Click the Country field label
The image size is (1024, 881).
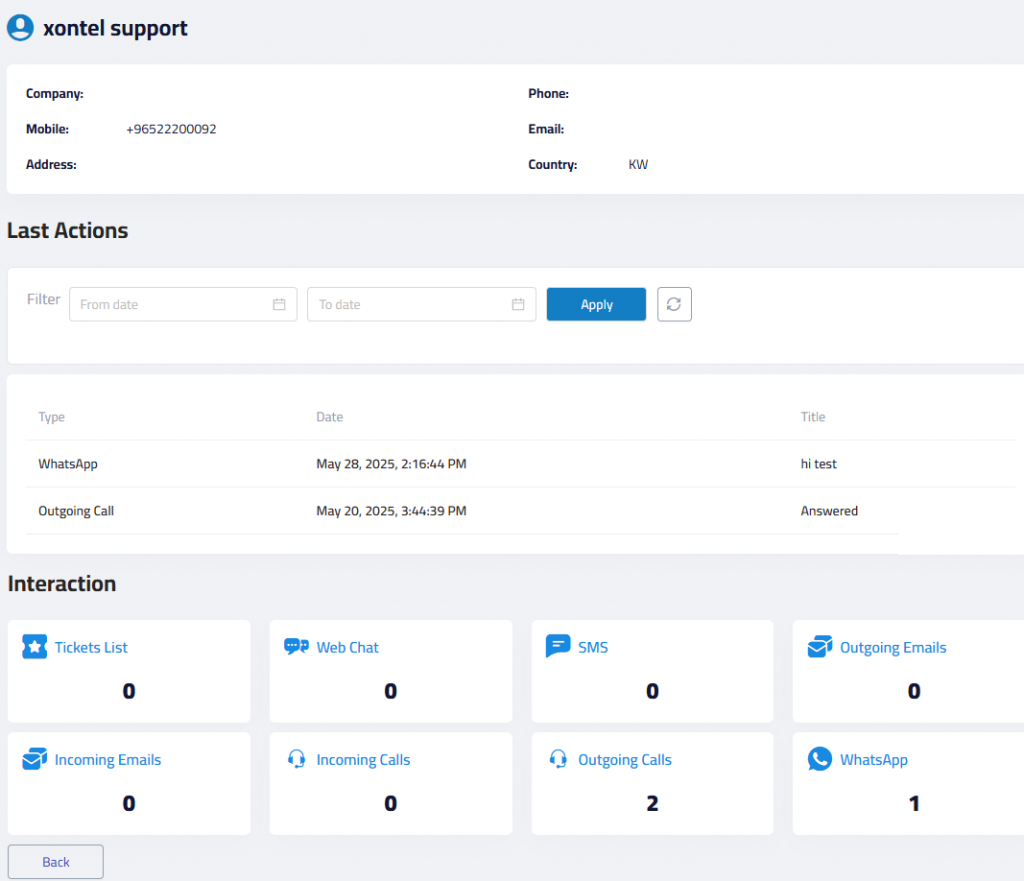pos(552,165)
